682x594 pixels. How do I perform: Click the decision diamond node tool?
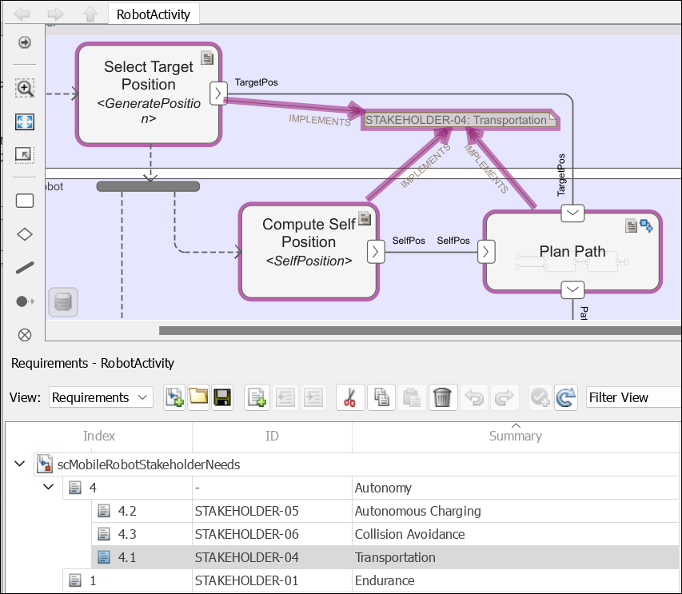pos(25,234)
